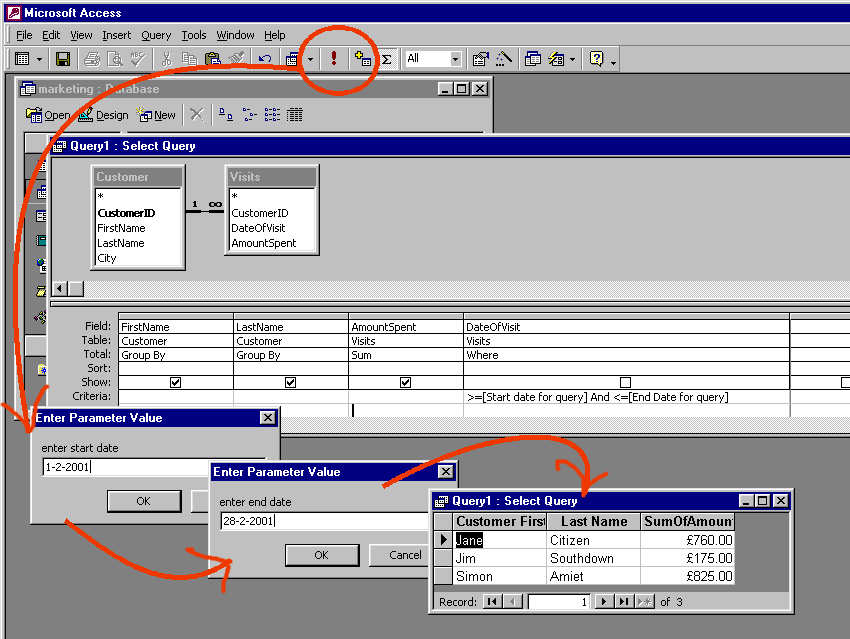Viewport: 850px width, 639px height.
Task: Switch database window to Large Icons view
Action: click(x=226, y=114)
